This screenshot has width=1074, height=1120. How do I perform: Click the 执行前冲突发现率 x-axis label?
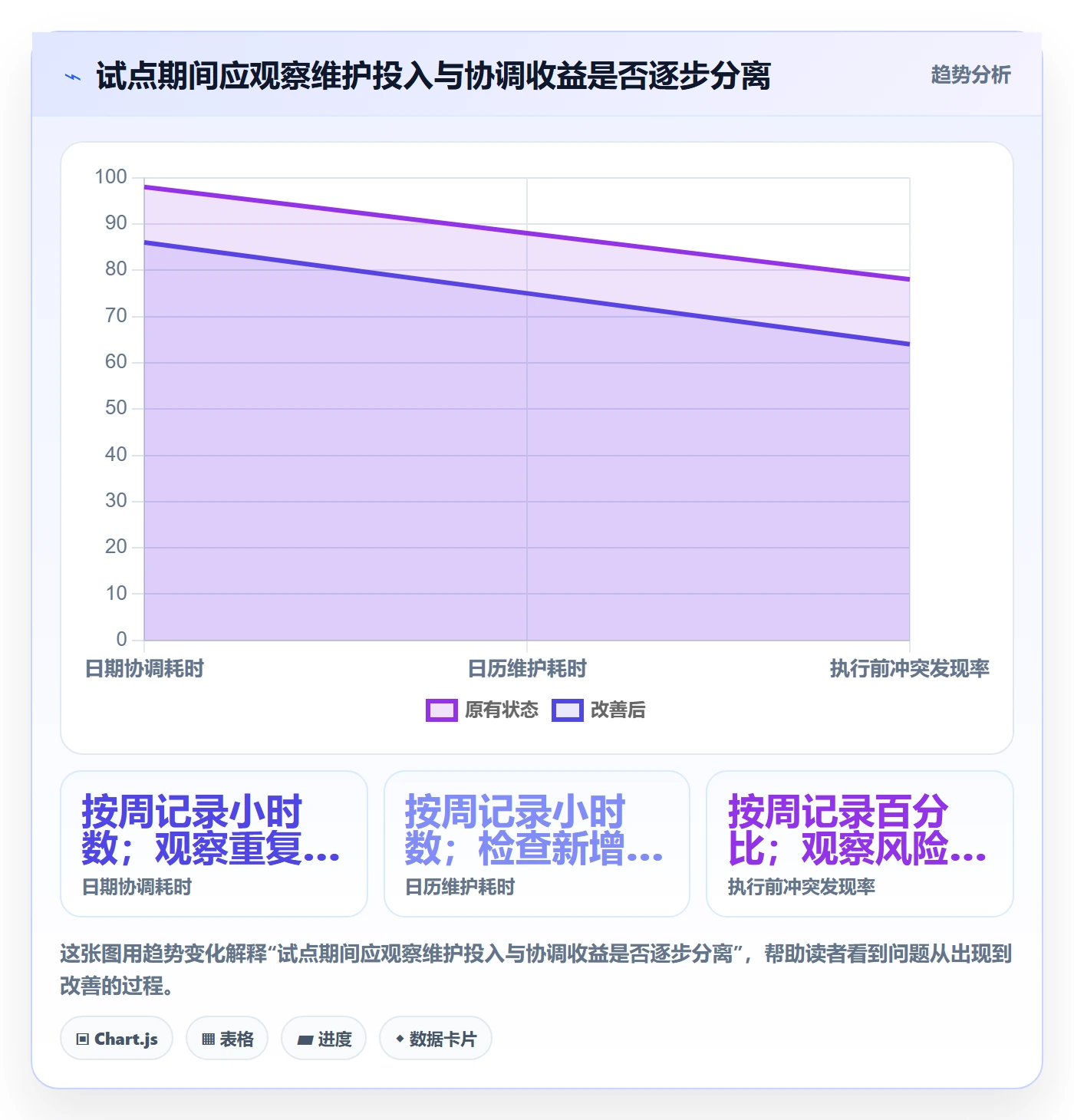tap(910, 669)
